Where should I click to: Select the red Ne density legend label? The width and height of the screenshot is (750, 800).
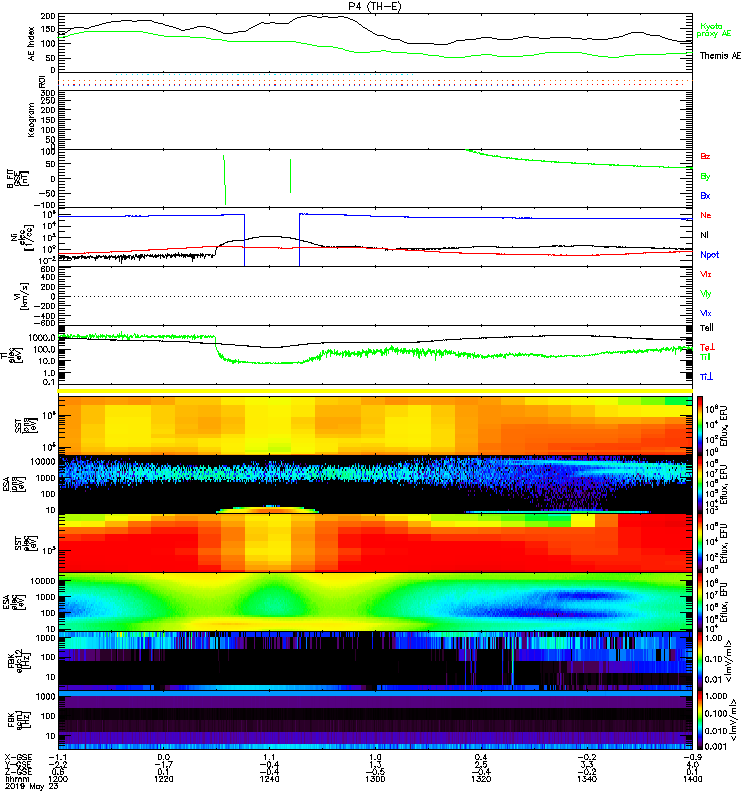(x=706, y=215)
